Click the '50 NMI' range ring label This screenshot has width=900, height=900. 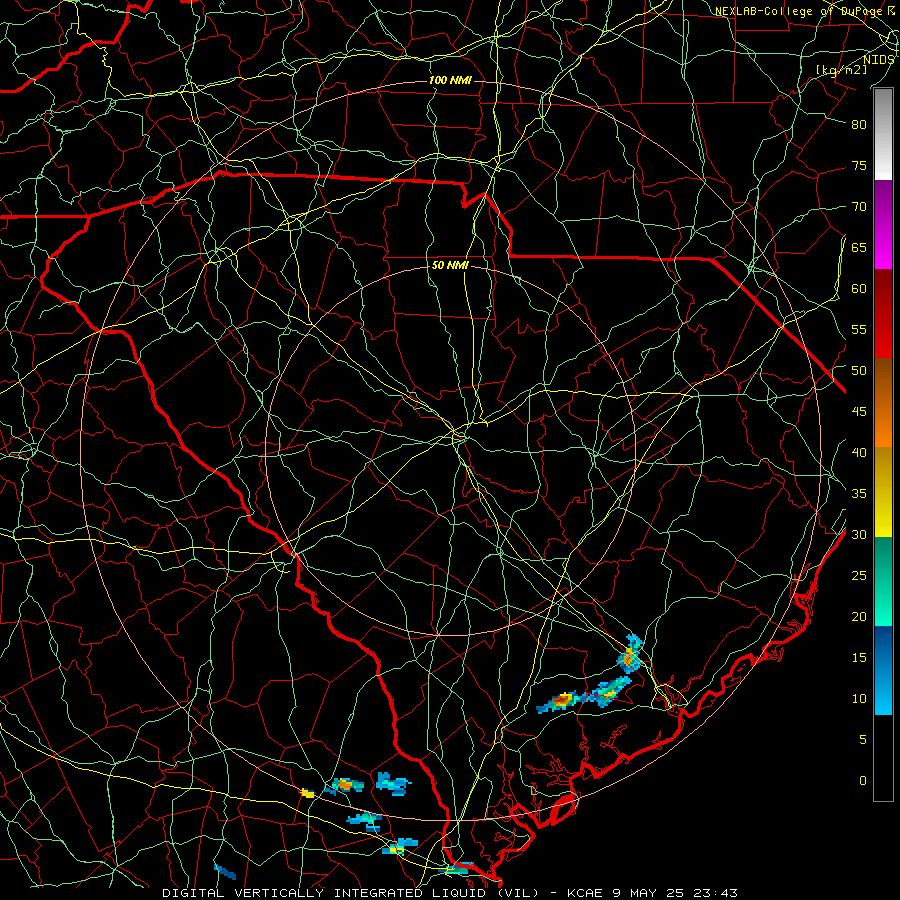click(450, 265)
